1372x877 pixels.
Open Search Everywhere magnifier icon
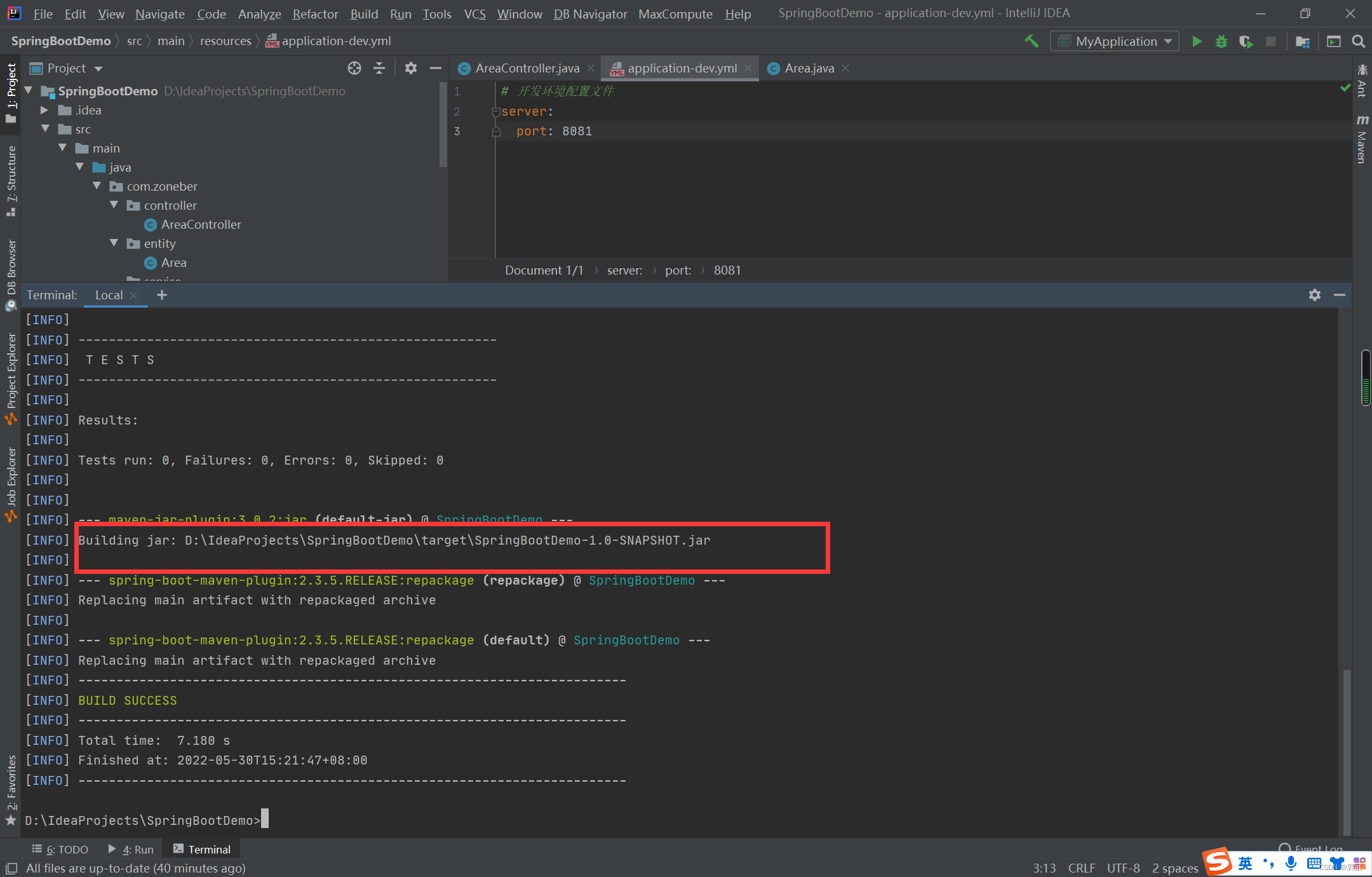[1359, 41]
